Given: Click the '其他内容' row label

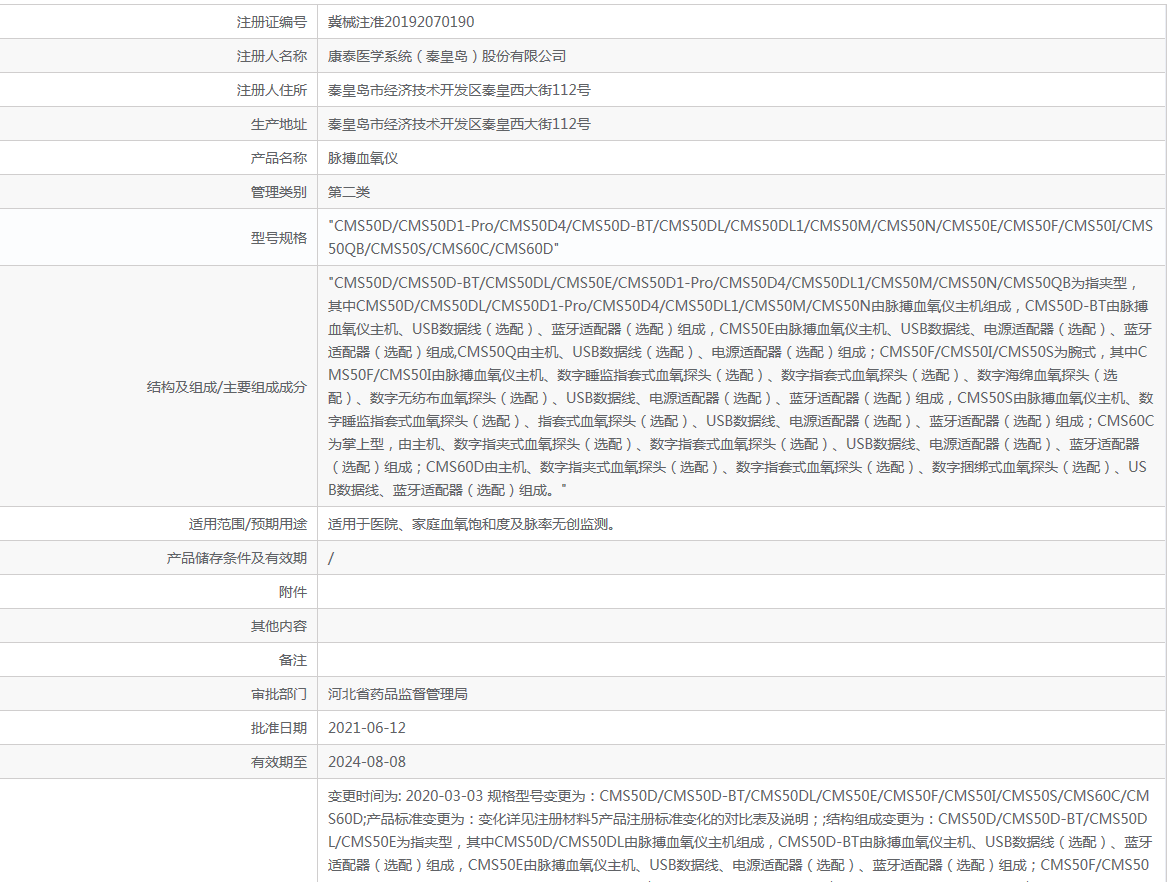Looking at the screenshot, I should 279,627.
